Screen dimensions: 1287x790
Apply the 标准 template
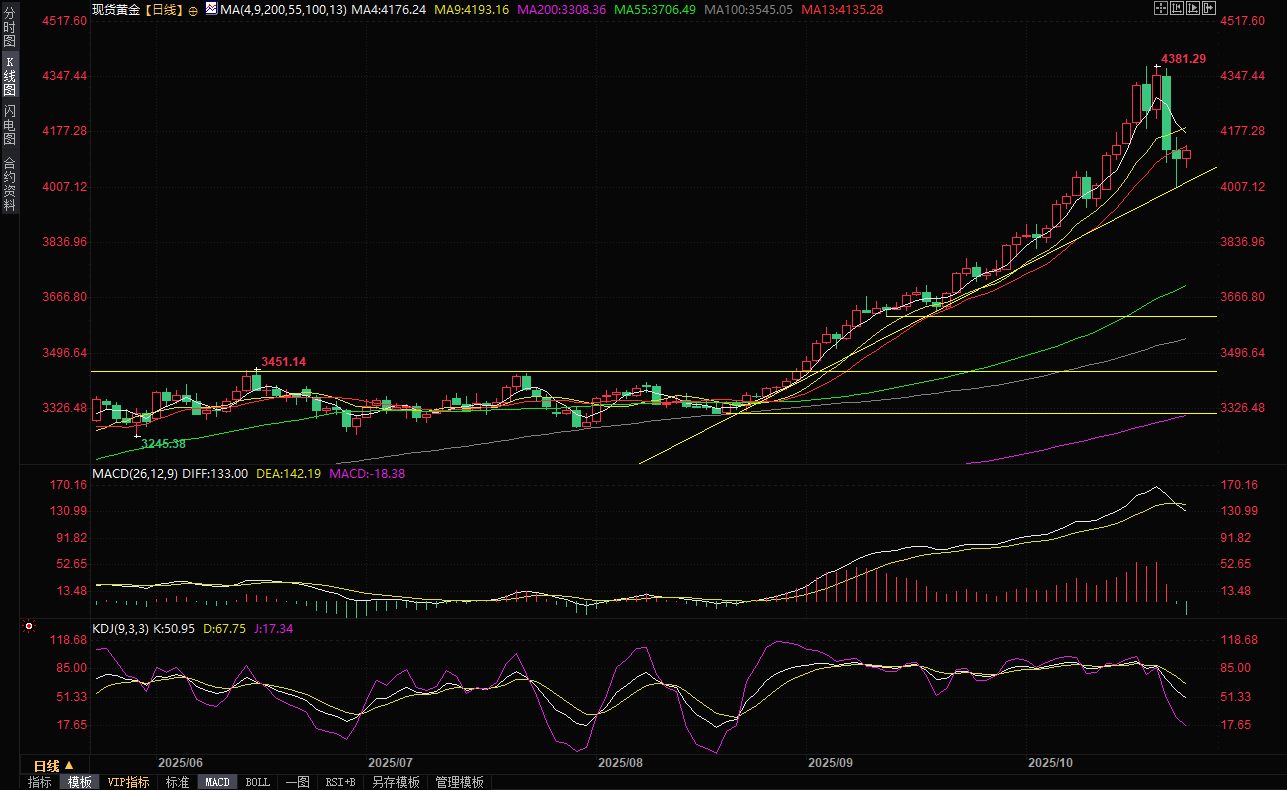point(177,782)
